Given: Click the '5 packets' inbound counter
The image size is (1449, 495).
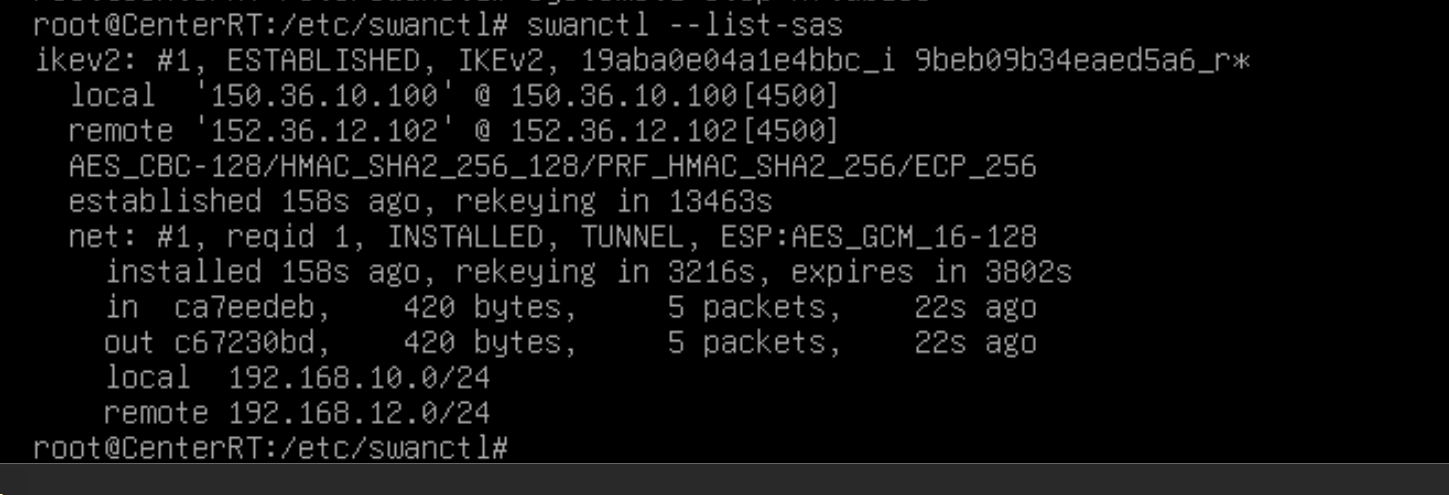Looking at the screenshot, I should [755, 308].
